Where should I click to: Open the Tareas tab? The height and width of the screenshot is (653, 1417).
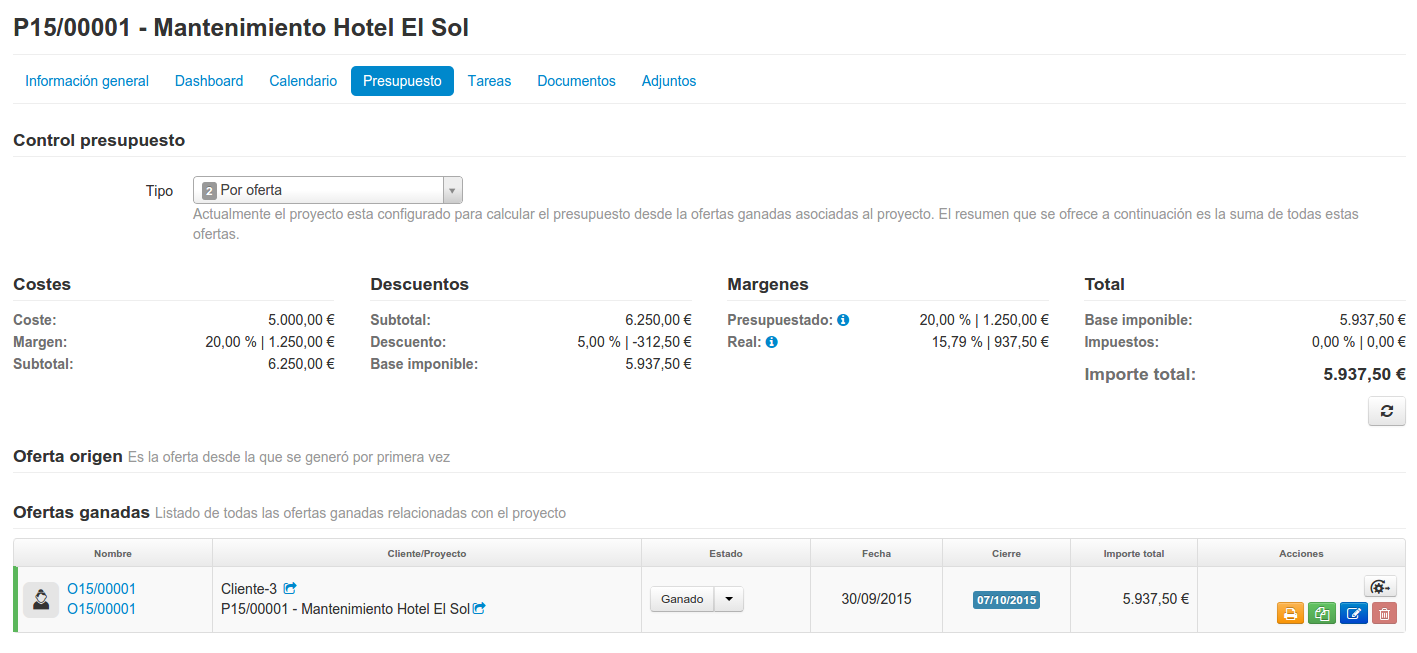489,81
